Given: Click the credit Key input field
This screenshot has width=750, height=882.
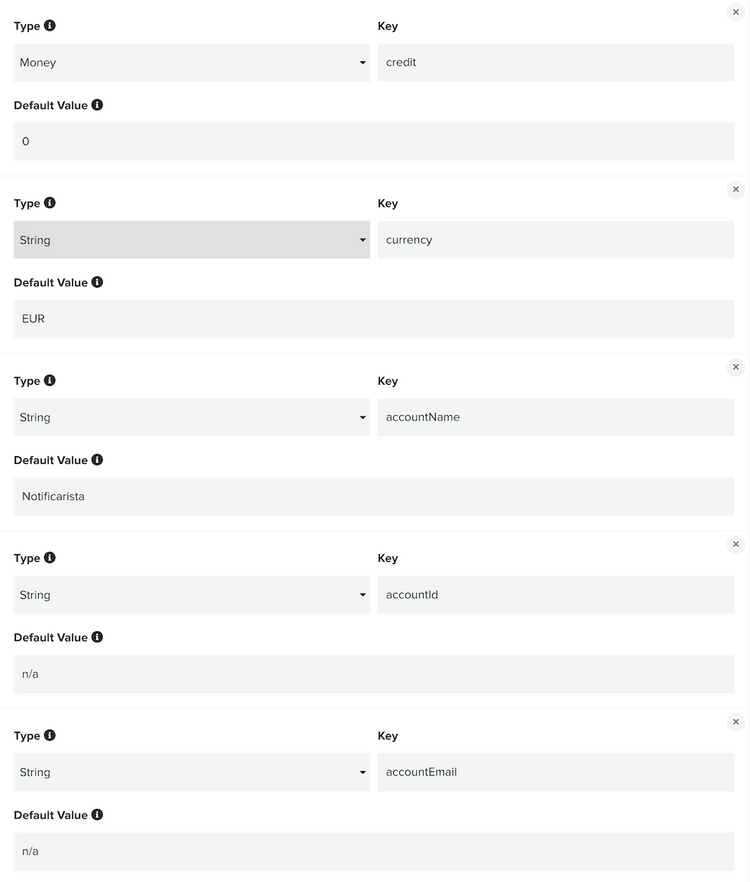Looking at the screenshot, I should tap(555, 63).
